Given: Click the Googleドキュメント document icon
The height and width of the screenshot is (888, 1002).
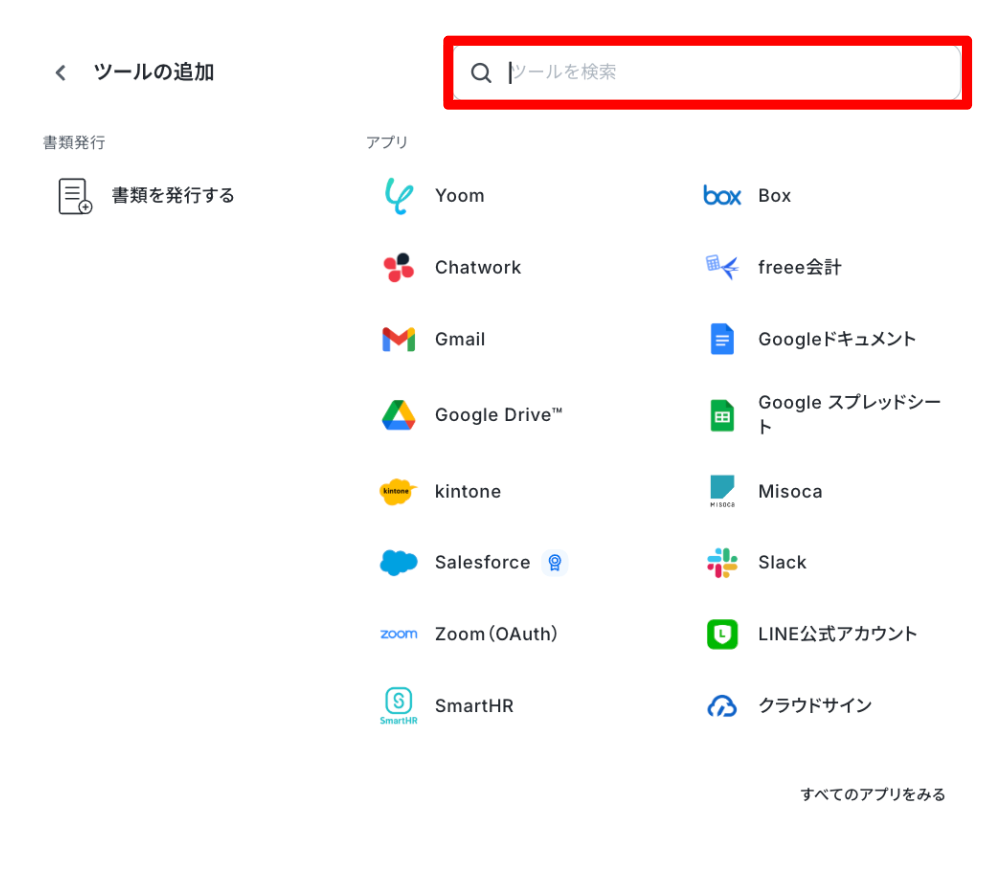Looking at the screenshot, I should (722, 339).
